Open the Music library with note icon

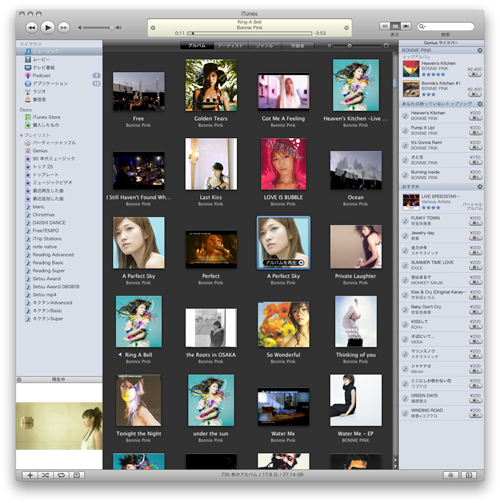pos(28,51)
